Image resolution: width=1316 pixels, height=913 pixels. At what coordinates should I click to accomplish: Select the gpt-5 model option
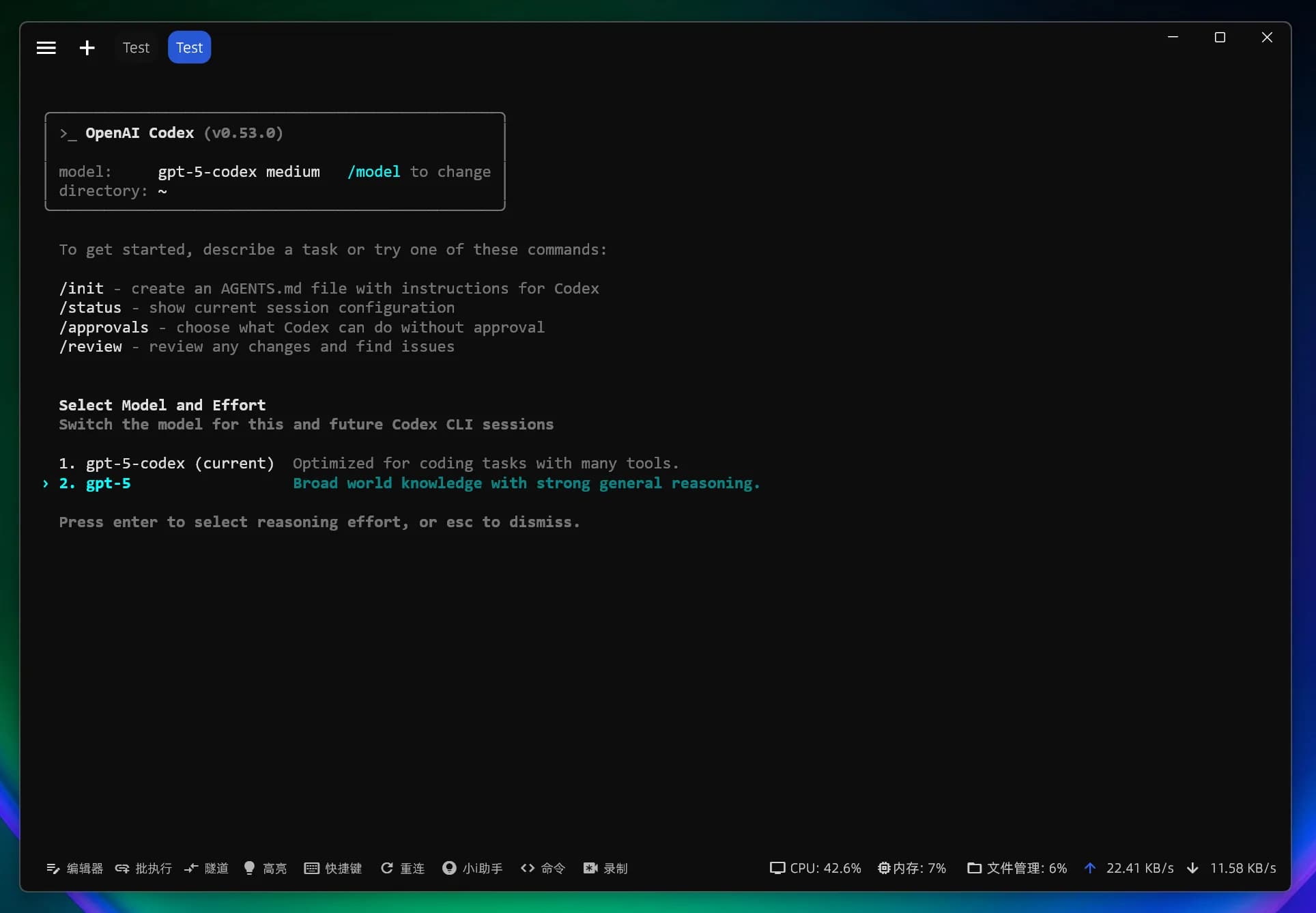(x=107, y=483)
